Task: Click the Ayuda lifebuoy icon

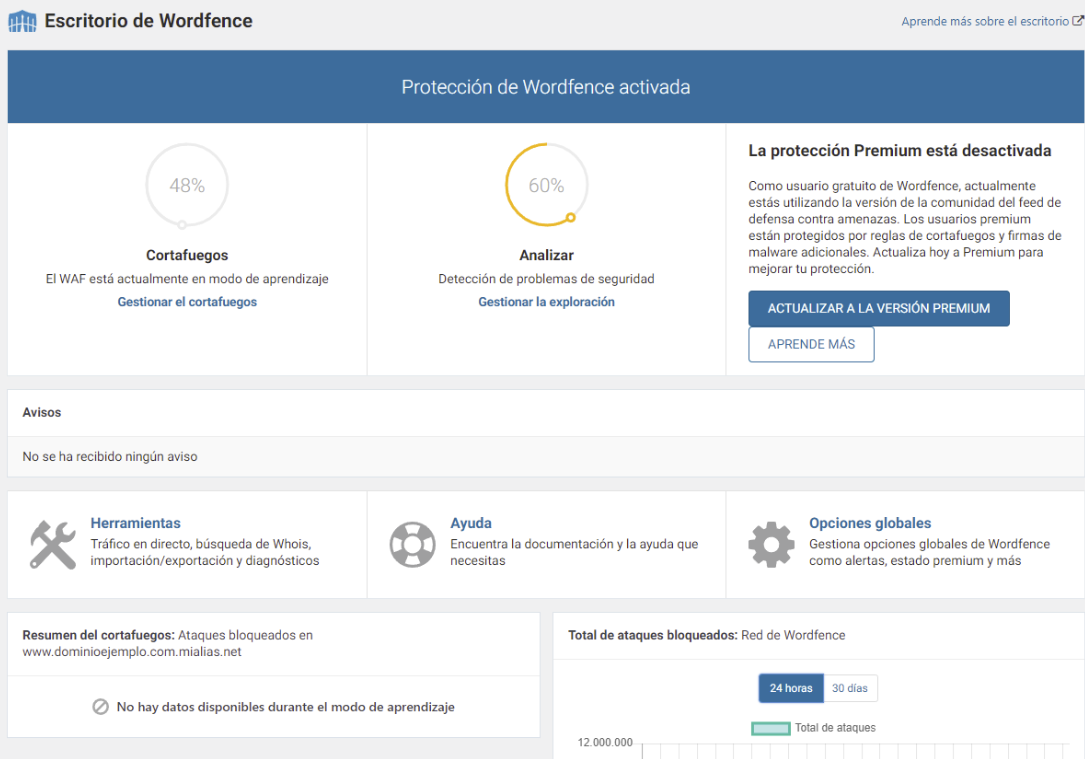Action: coord(412,545)
